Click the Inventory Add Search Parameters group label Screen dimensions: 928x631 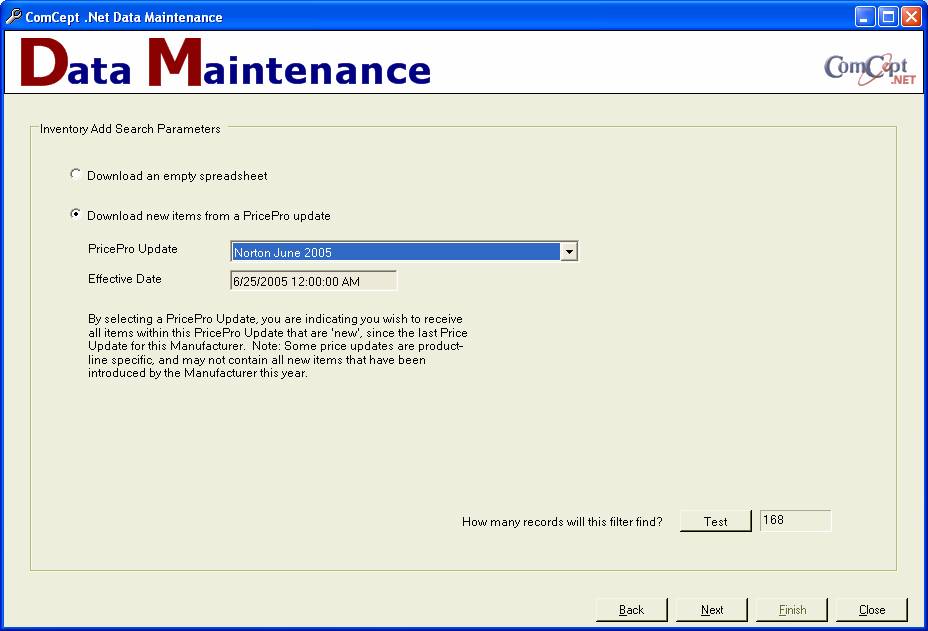(x=130, y=129)
